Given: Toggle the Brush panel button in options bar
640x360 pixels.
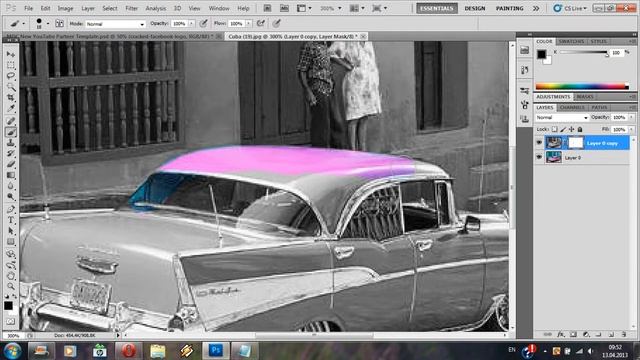Looking at the screenshot, I should [59, 24].
